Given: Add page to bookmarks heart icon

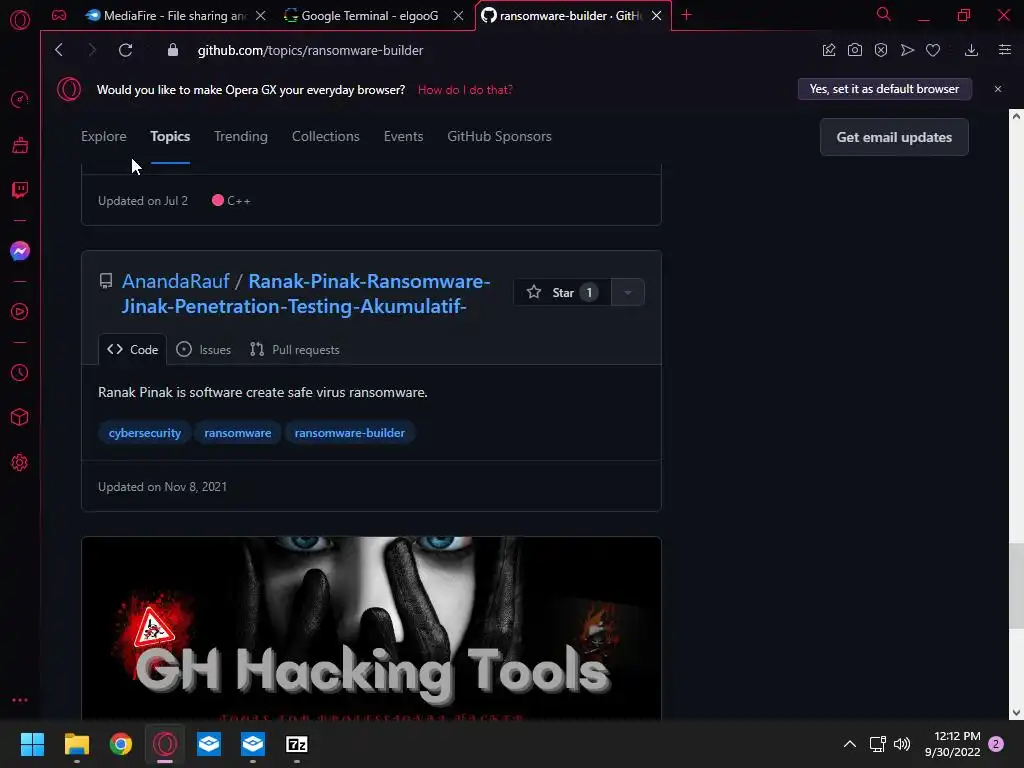Looking at the screenshot, I should [x=933, y=50].
